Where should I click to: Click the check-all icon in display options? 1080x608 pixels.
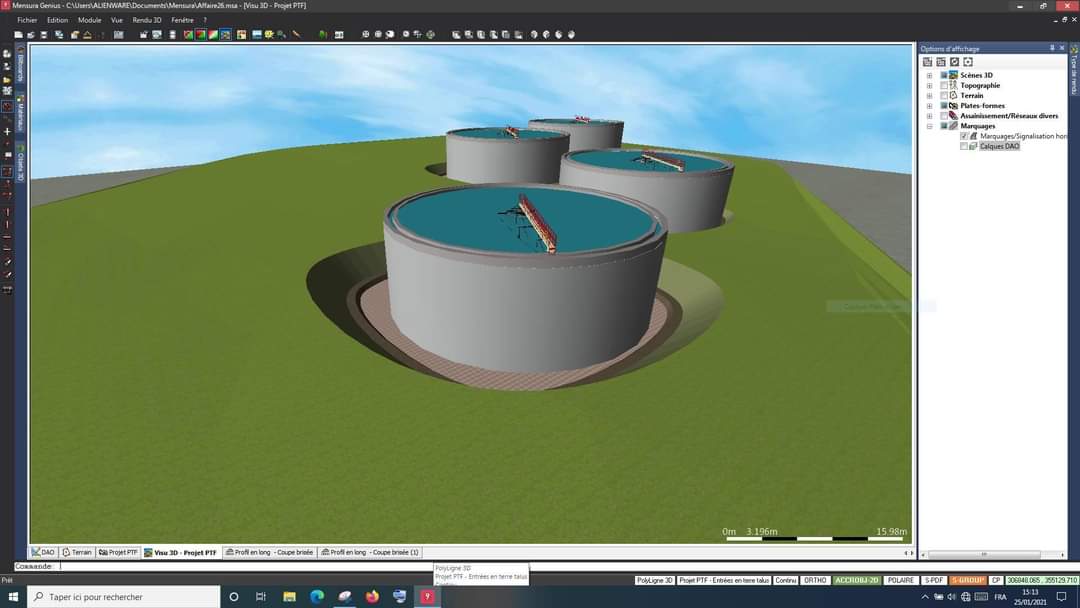click(954, 62)
